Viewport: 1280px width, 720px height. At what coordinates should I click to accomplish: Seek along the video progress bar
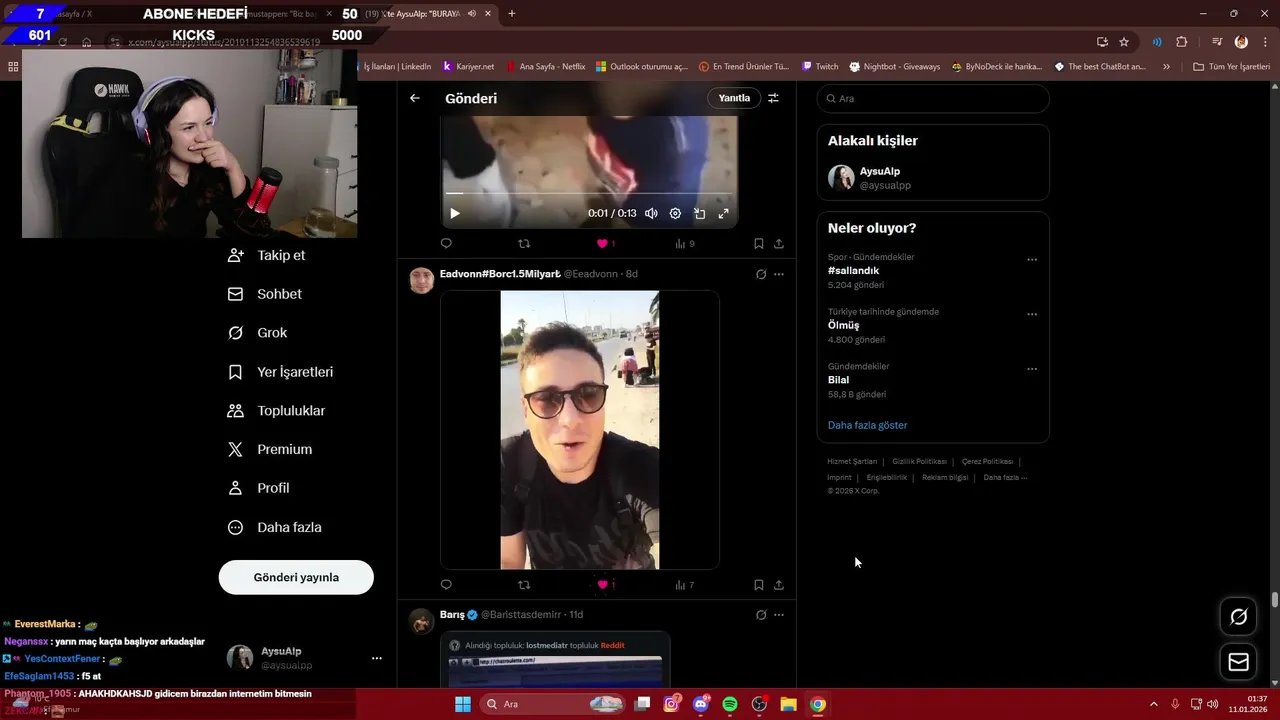pos(590,193)
